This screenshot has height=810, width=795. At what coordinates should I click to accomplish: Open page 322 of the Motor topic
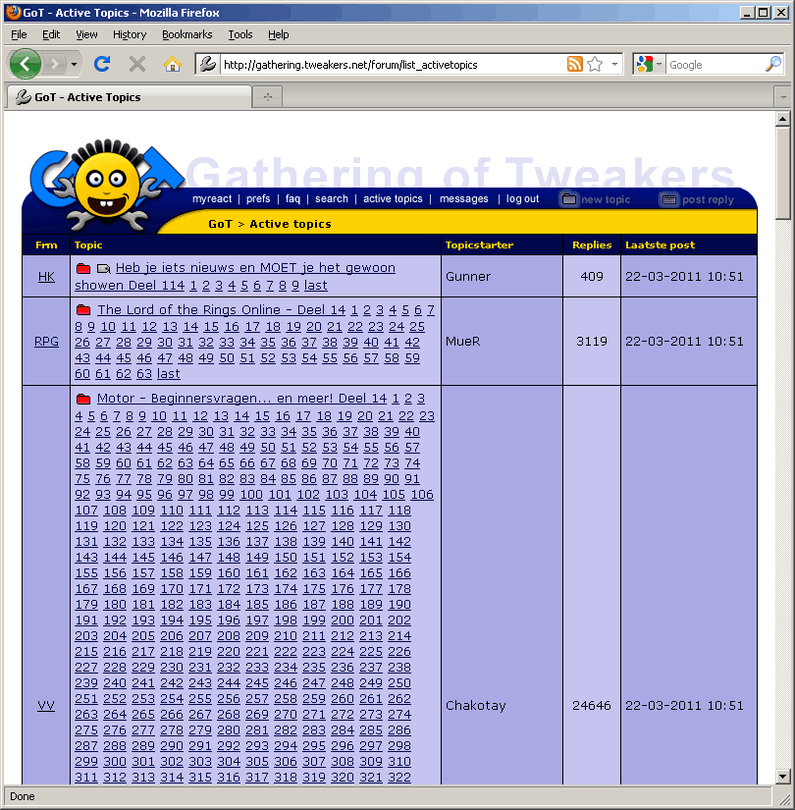pyautogui.click(x=399, y=777)
